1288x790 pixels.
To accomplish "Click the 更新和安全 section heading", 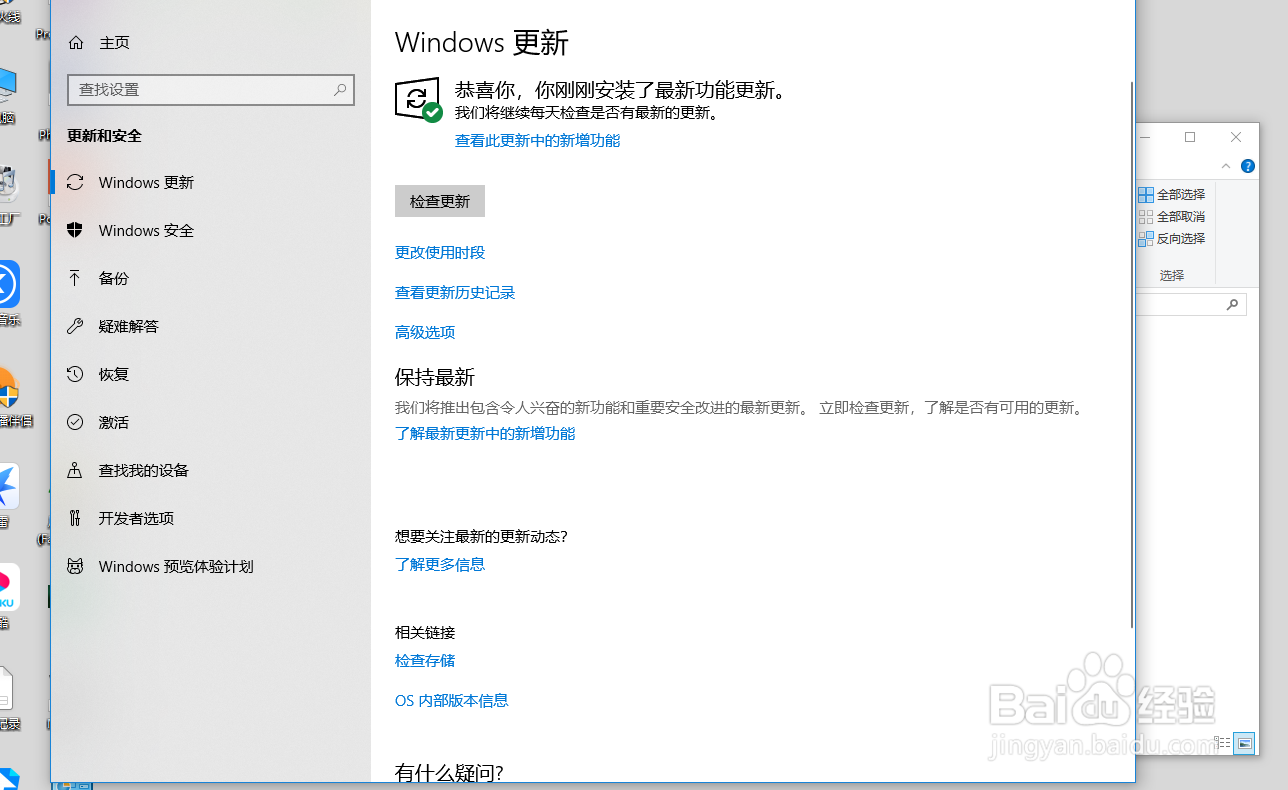I will [105, 136].
